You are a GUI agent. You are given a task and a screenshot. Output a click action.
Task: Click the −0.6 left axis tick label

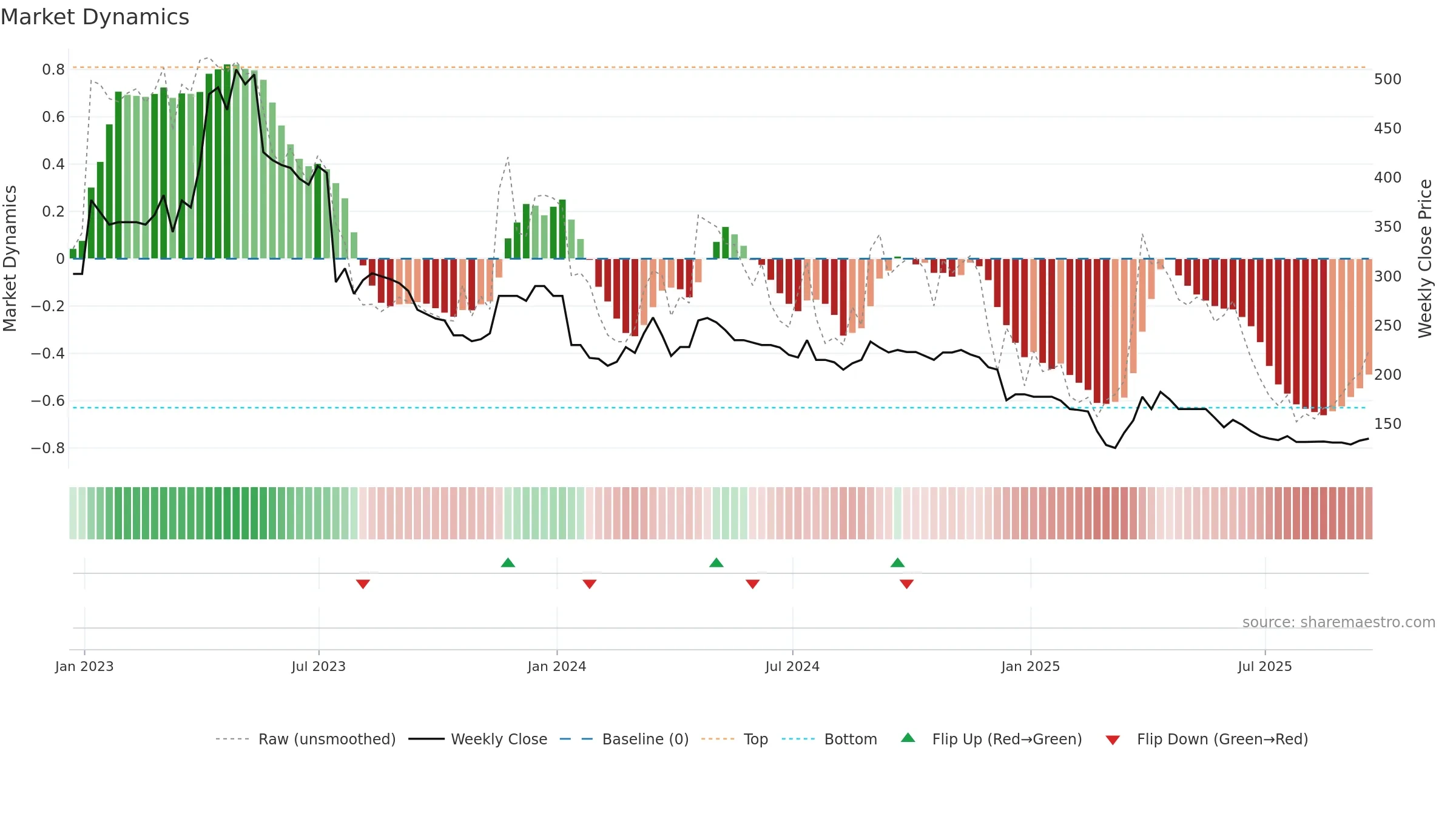[x=48, y=400]
